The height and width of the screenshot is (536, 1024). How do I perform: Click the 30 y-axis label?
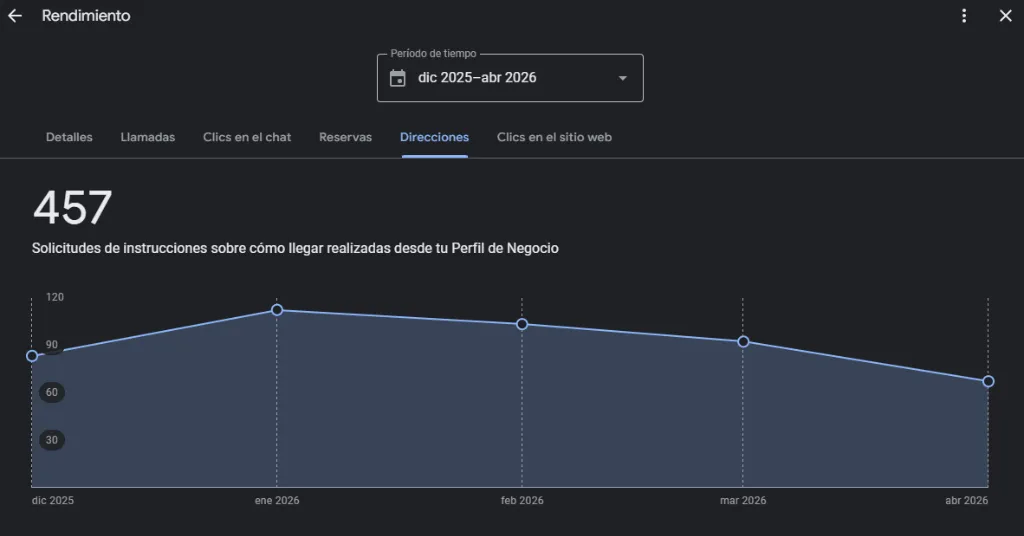coord(52,440)
